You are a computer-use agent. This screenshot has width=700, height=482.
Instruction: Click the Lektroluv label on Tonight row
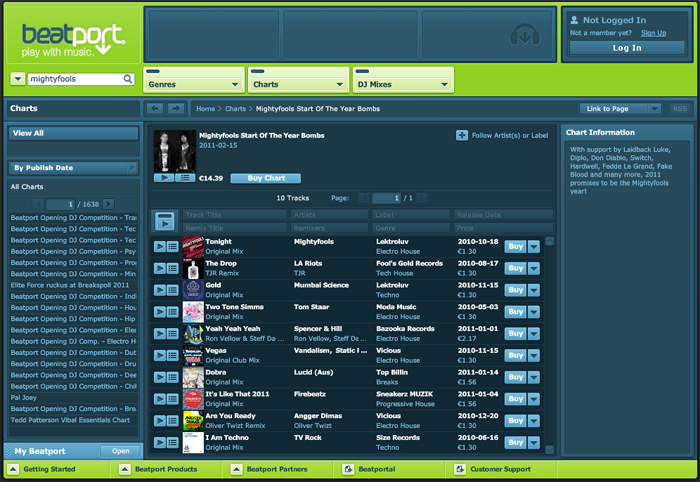tap(392, 241)
